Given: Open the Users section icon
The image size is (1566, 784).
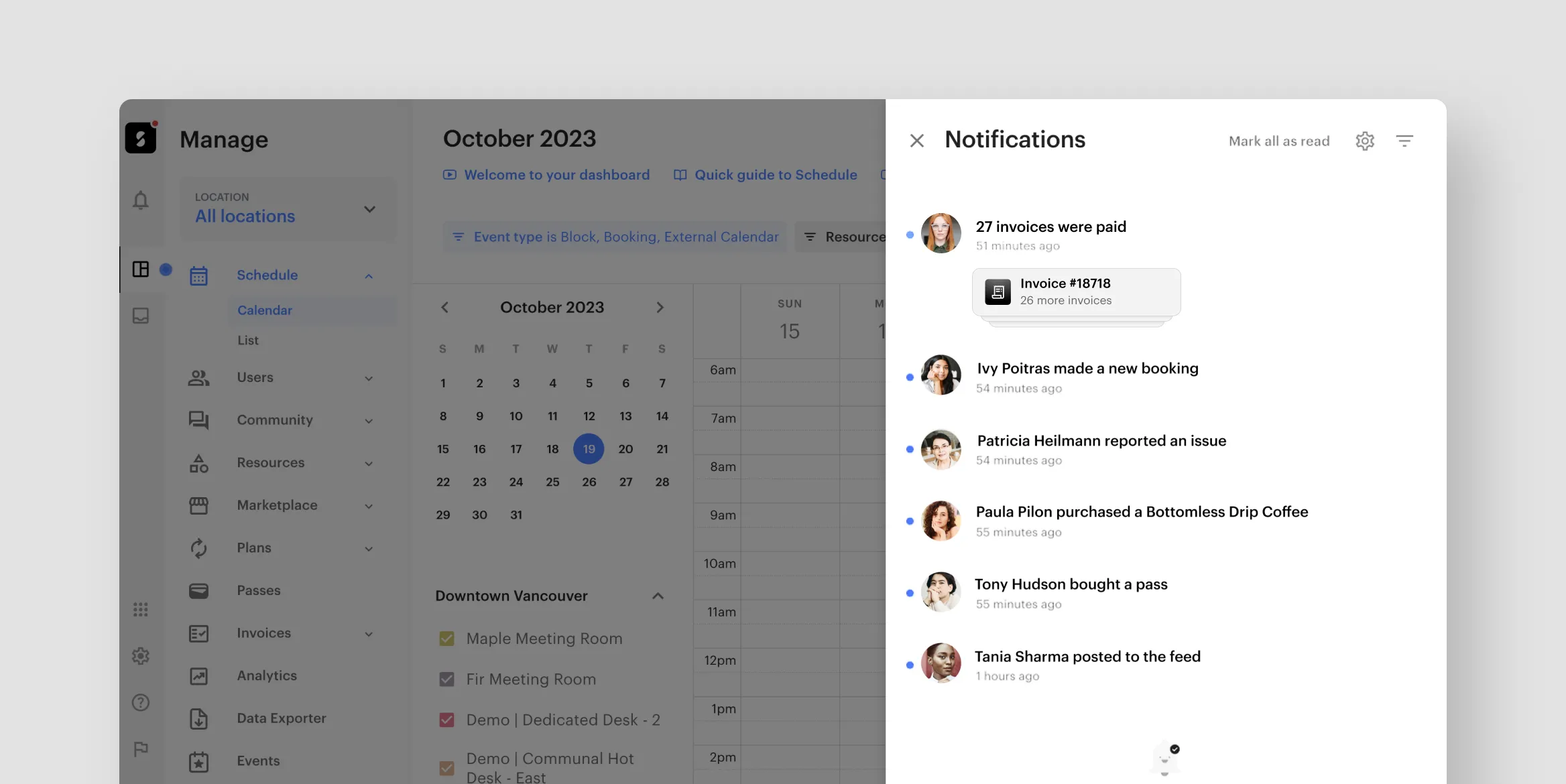Looking at the screenshot, I should 197,378.
